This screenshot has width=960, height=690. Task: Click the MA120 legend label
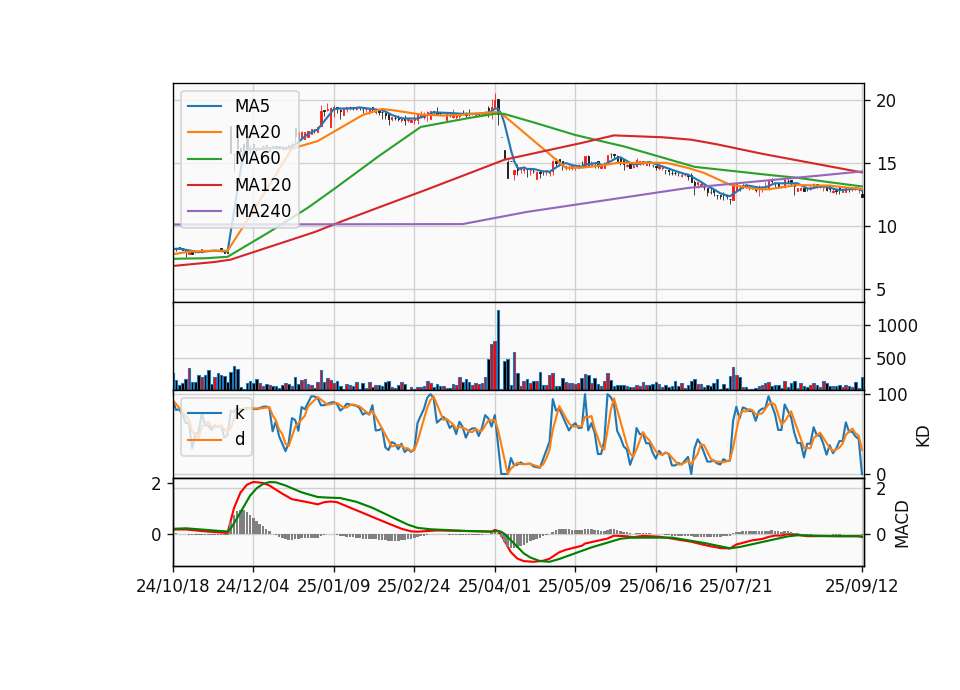pyautogui.click(x=263, y=184)
